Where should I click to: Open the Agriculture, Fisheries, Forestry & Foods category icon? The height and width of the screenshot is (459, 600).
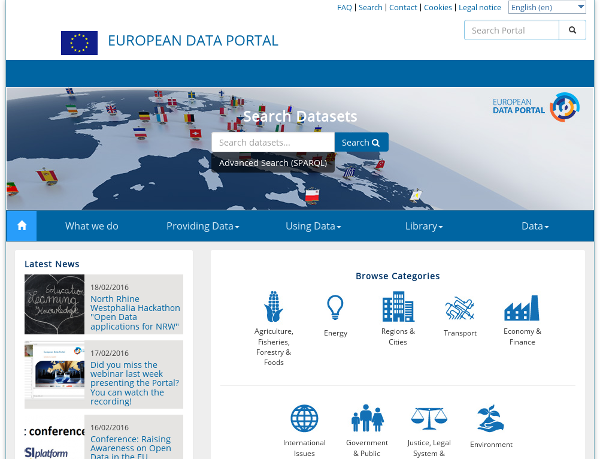pos(273,306)
